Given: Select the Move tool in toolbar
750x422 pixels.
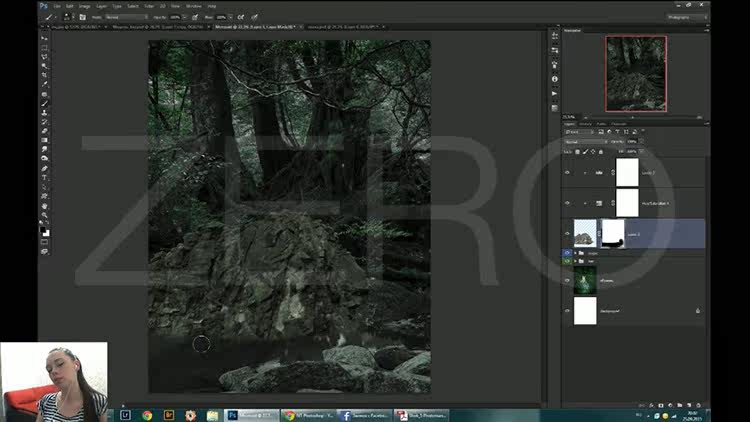Looking at the screenshot, I should (44, 37).
